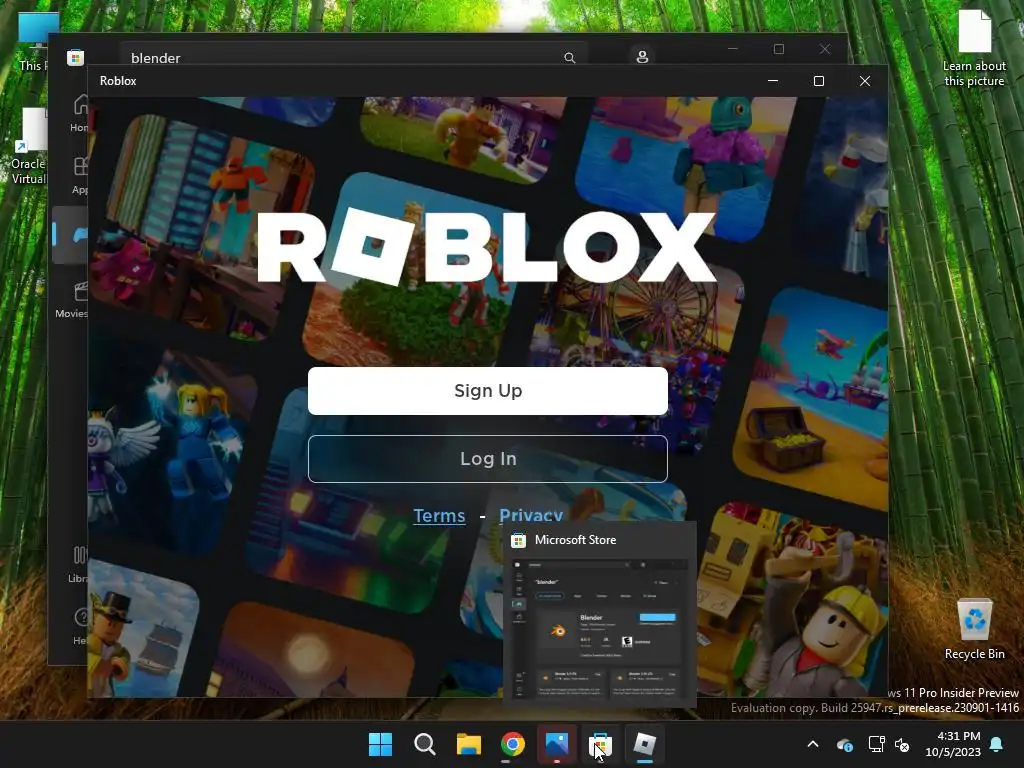Maximize the Roblox window
Viewport: 1024px width, 768px height.
coord(819,81)
